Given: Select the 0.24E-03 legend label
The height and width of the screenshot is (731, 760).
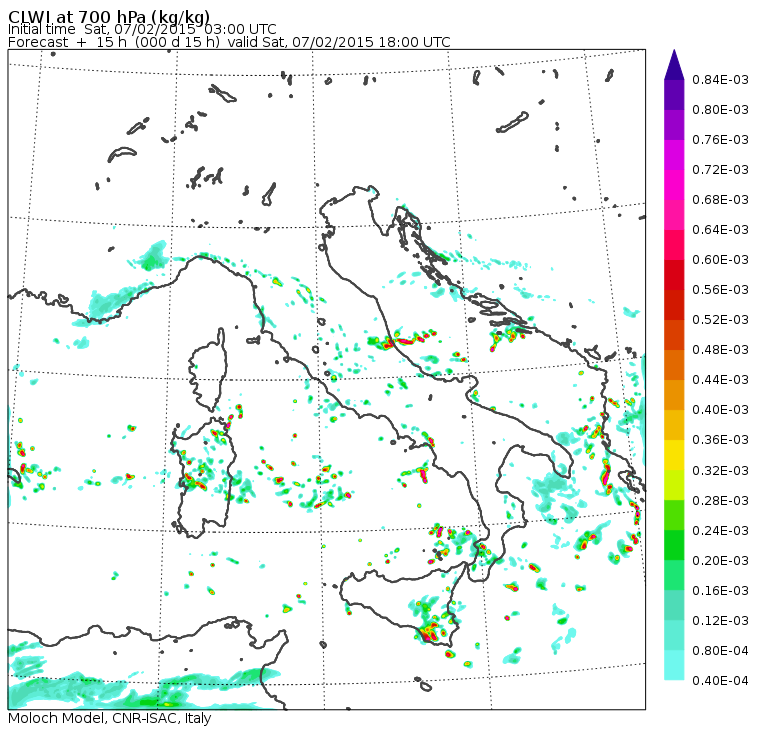Looking at the screenshot, I should [x=720, y=531].
